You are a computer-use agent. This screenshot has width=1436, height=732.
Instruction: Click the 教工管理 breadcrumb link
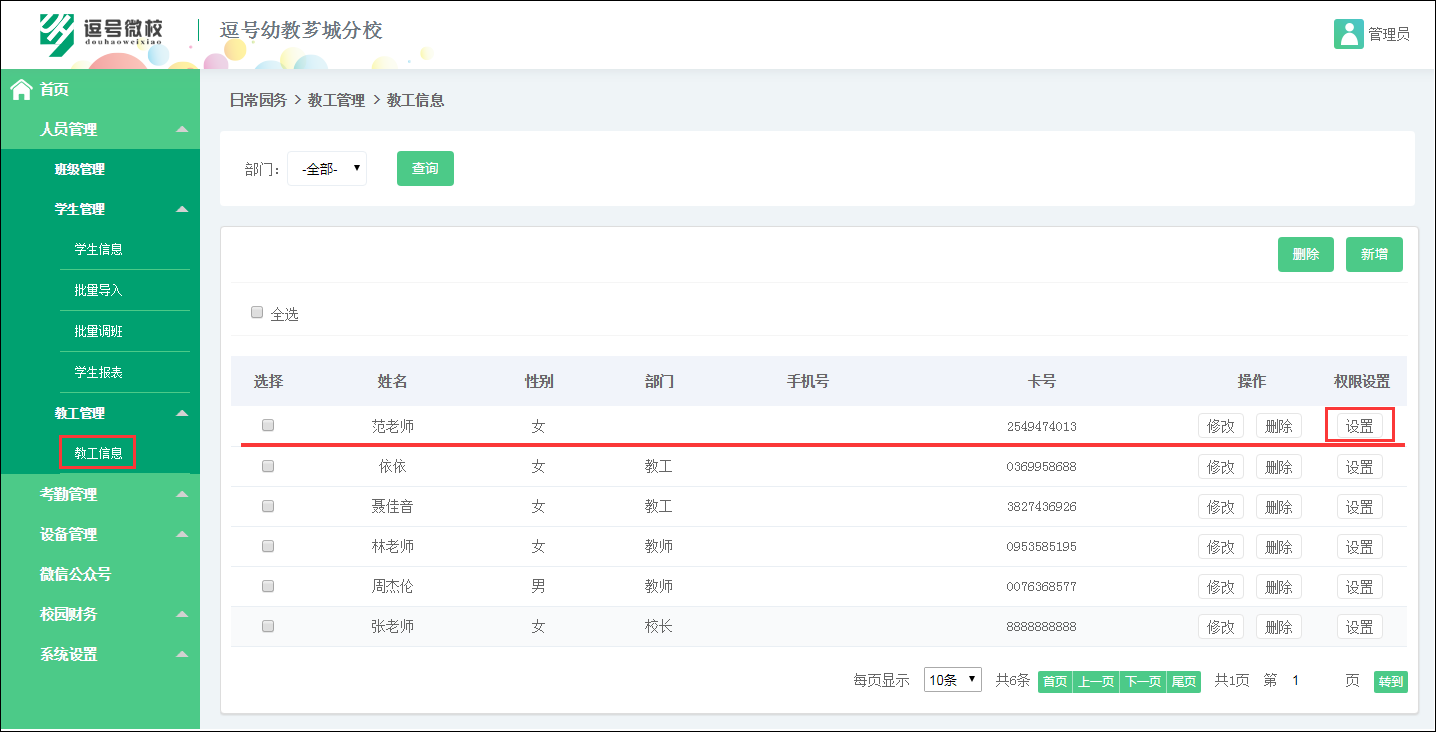pyautogui.click(x=336, y=100)
